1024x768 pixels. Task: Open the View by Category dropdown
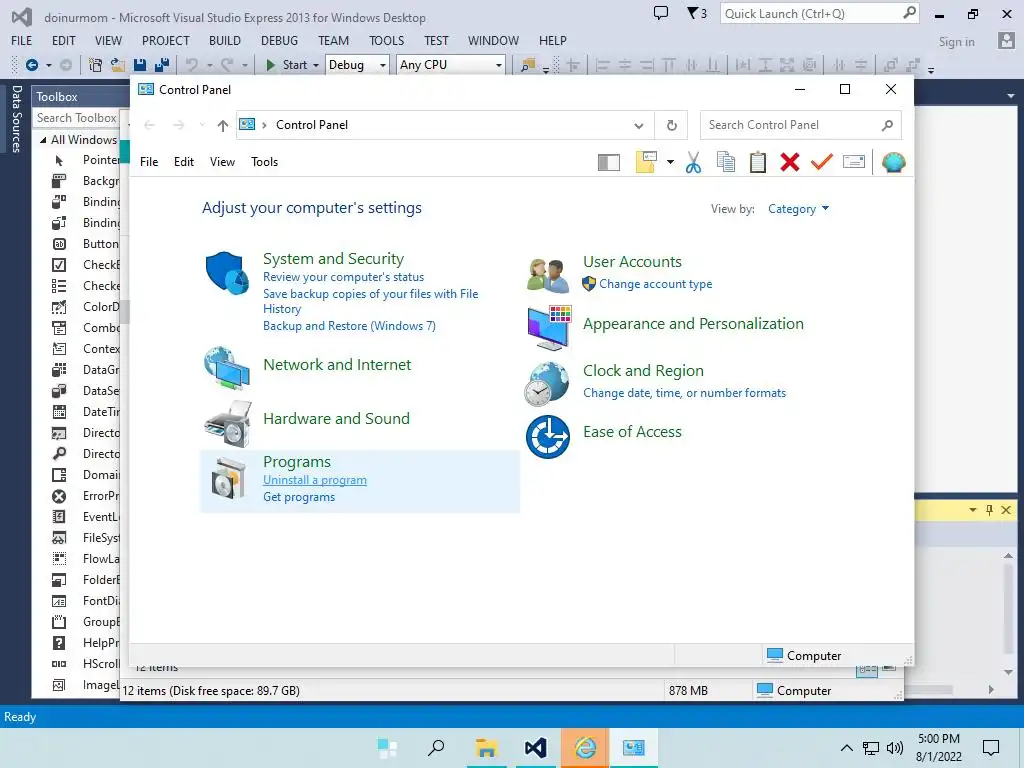[798, 209]
